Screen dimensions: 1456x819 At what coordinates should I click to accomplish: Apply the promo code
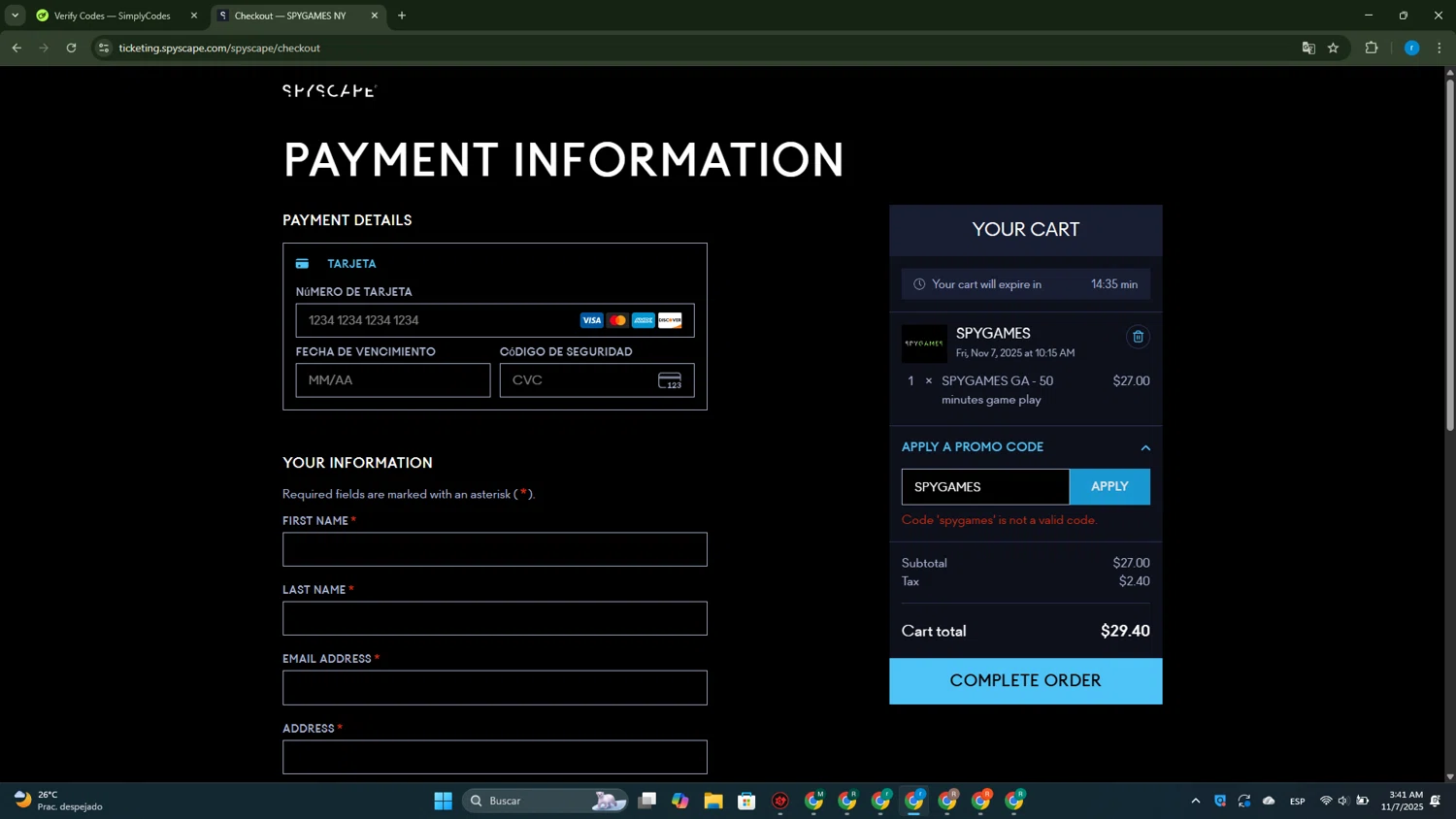(x=1109, y=487)
